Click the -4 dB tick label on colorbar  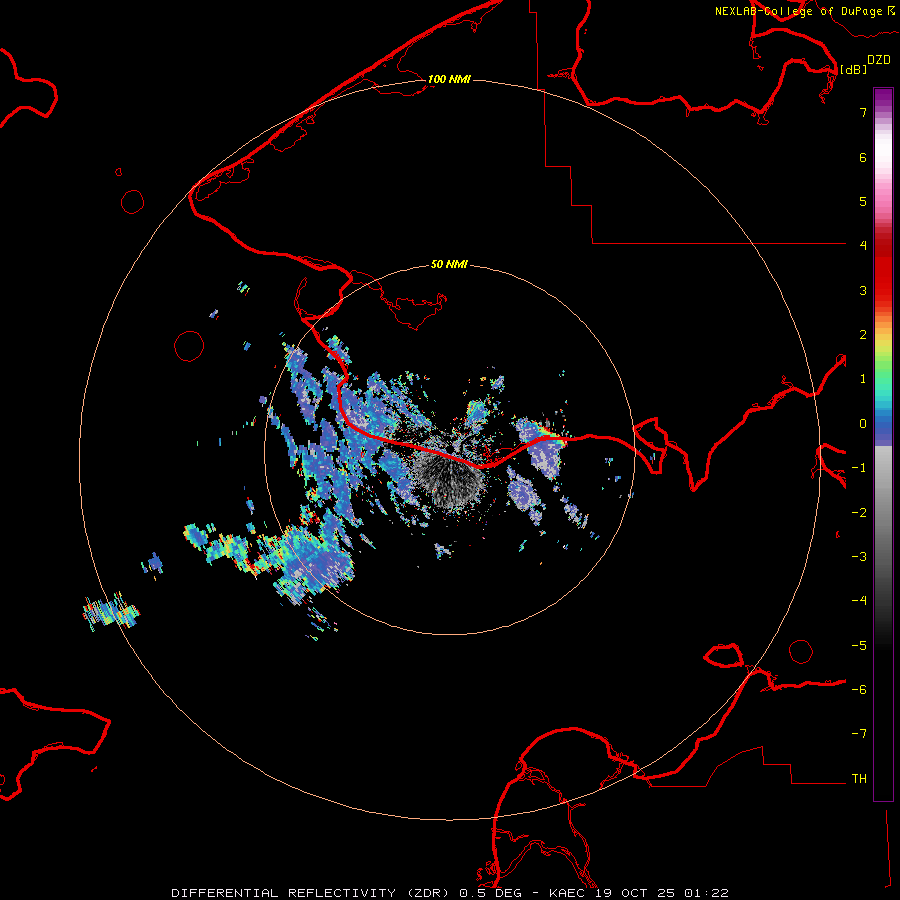859,601
